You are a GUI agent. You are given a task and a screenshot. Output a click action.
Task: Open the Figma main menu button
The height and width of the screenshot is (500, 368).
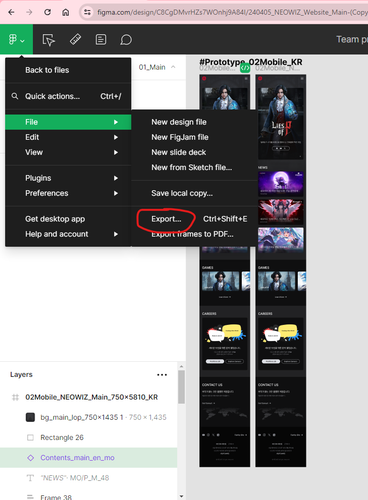tap(16, 40)
